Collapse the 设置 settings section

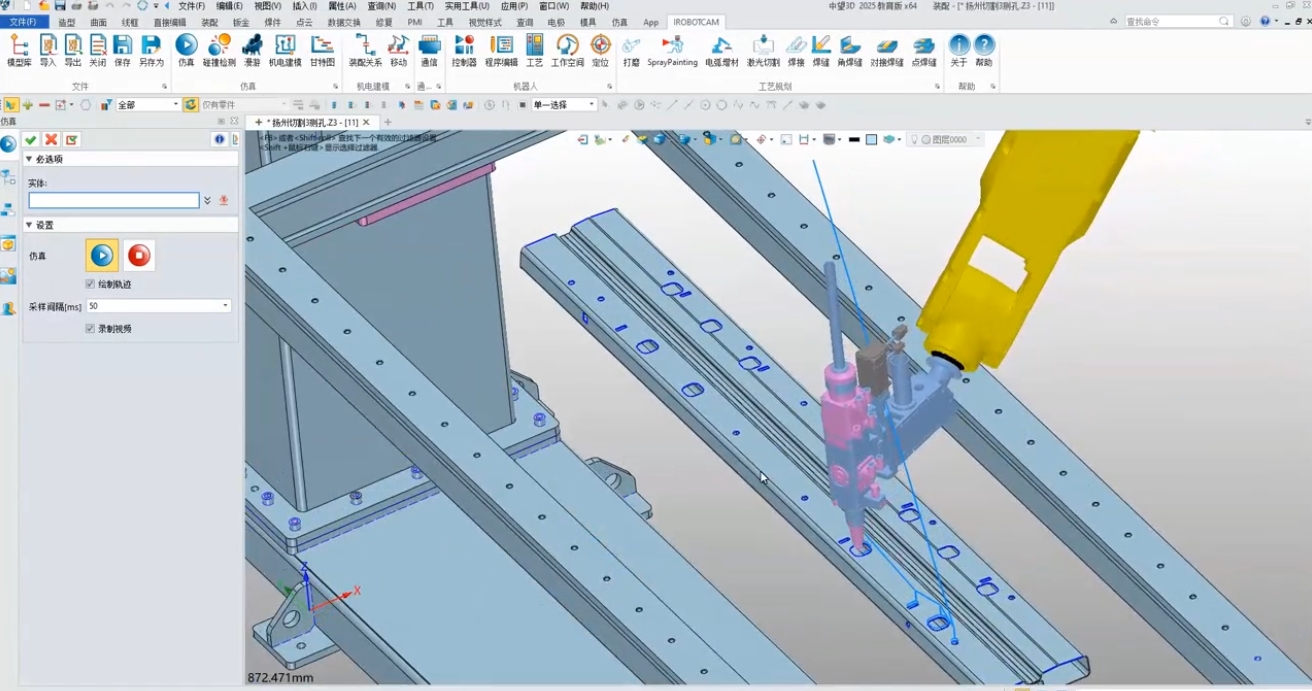pyautogui.click(x=29, y=225)
